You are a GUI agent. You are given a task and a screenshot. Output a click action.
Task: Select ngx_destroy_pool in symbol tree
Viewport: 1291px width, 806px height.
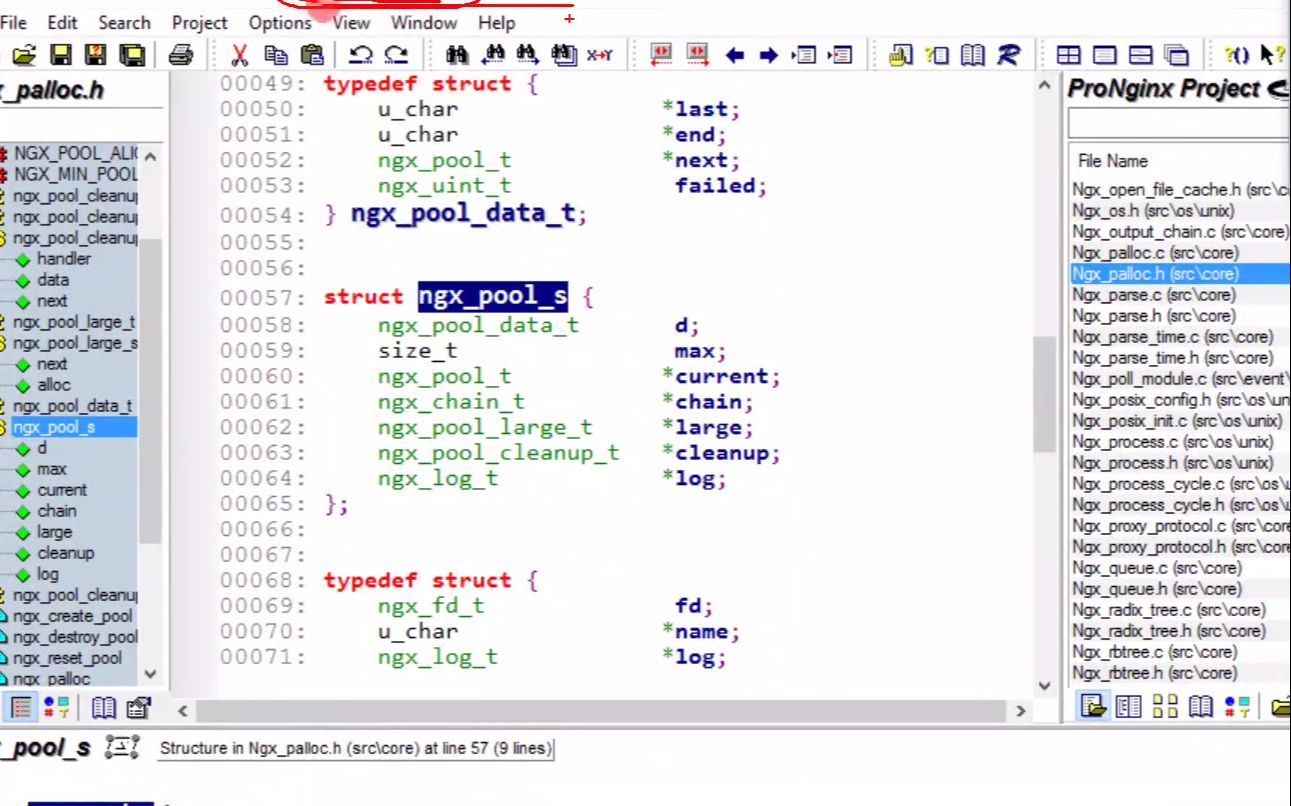tap(75, 637)
